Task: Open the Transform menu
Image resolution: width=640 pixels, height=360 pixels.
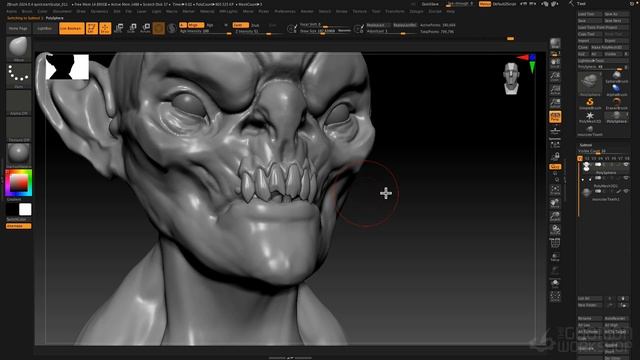Action: tap(395, 11)
